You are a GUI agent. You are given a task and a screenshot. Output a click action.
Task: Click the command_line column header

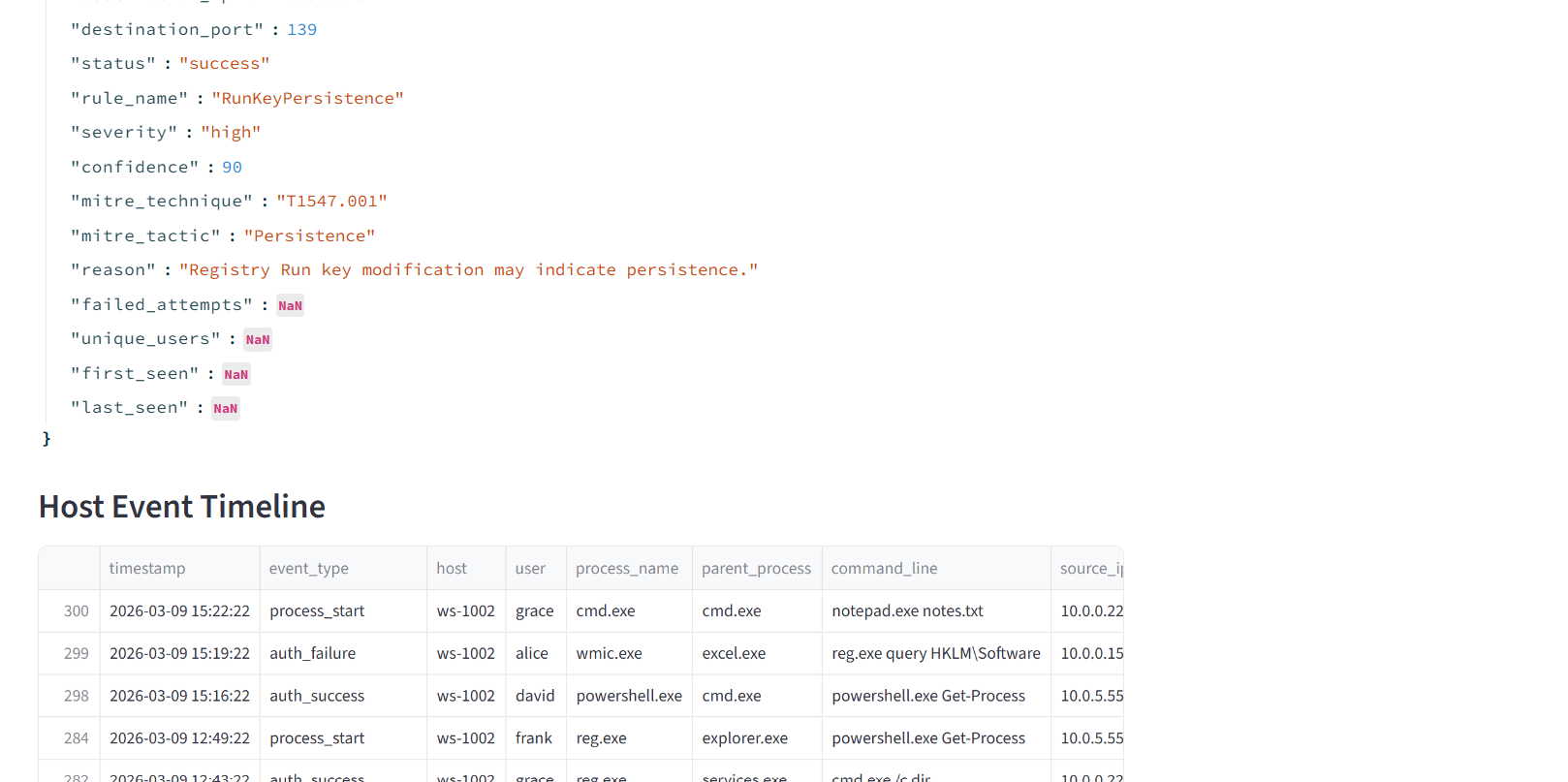point(936,568)
